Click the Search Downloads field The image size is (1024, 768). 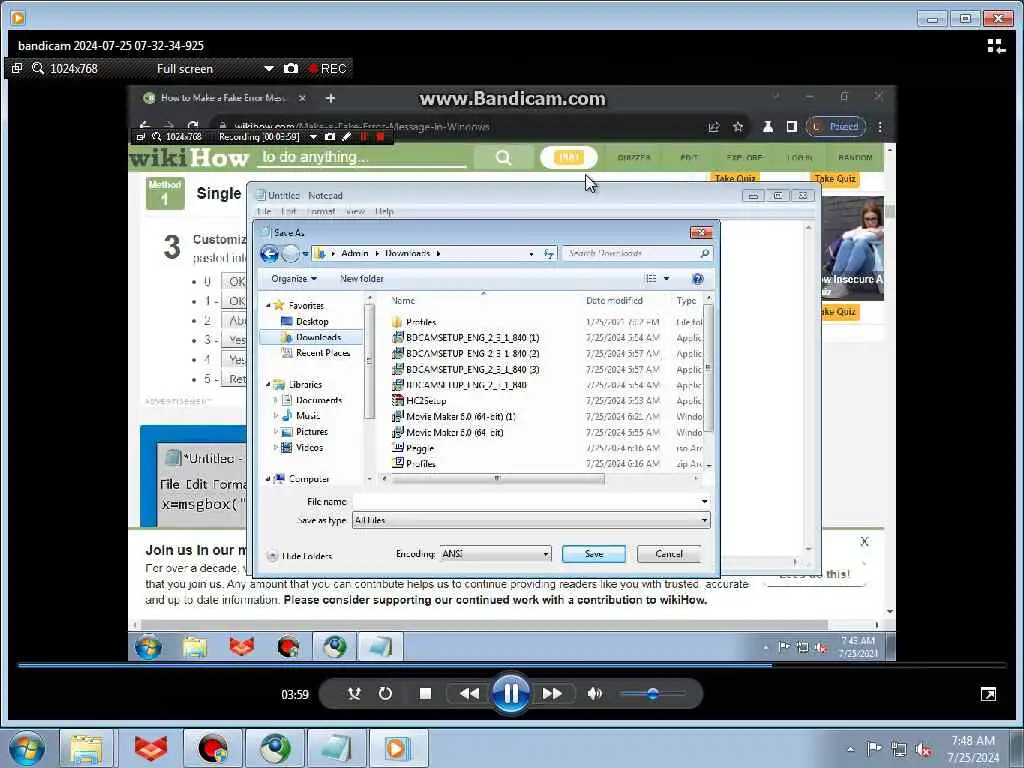tap(637, 253)
